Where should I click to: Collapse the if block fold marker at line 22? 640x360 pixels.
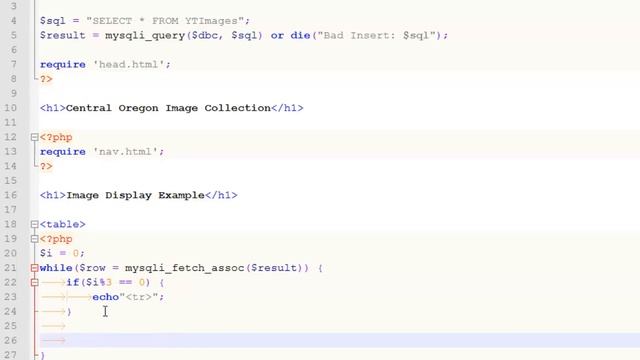(35, 282)
